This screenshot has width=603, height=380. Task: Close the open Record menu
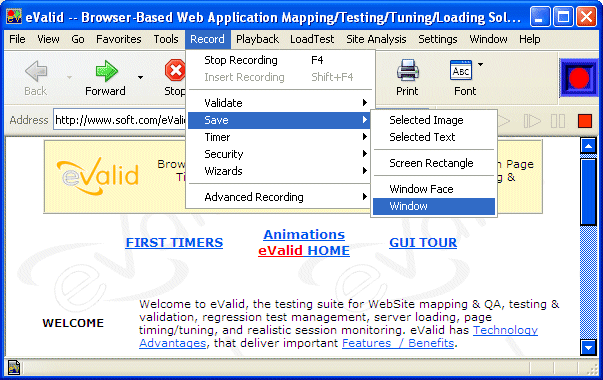coord(207,39)
